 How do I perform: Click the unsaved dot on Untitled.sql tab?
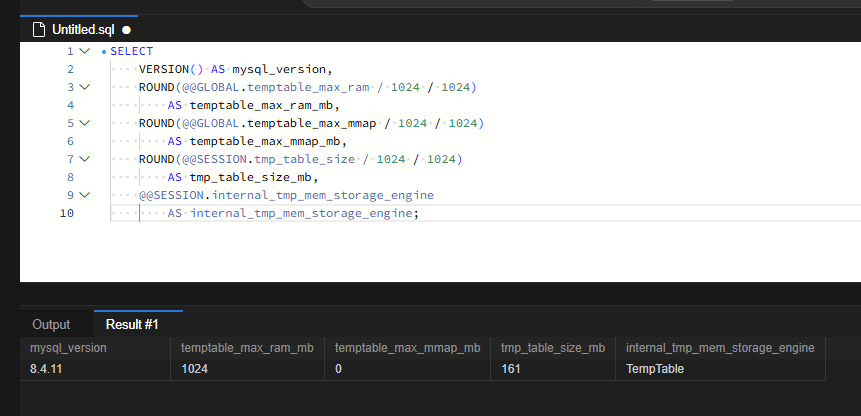126,30
